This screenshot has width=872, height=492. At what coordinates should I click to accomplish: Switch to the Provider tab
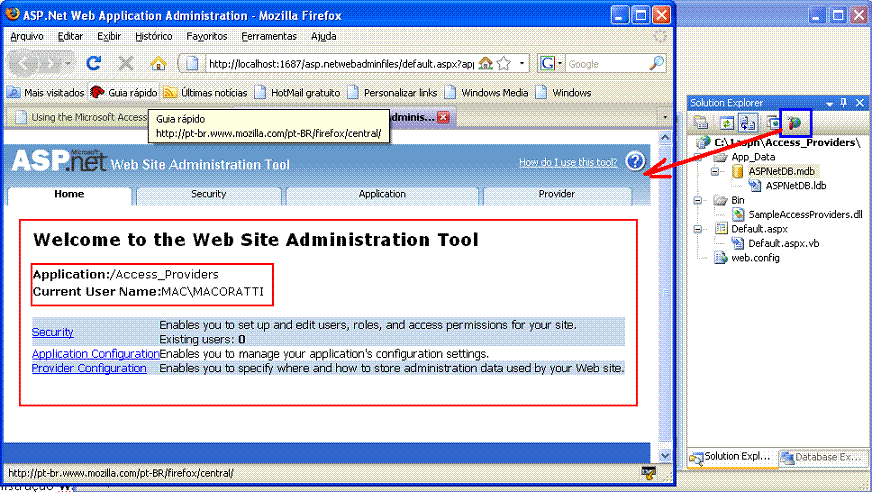click(x=557, y=194)
